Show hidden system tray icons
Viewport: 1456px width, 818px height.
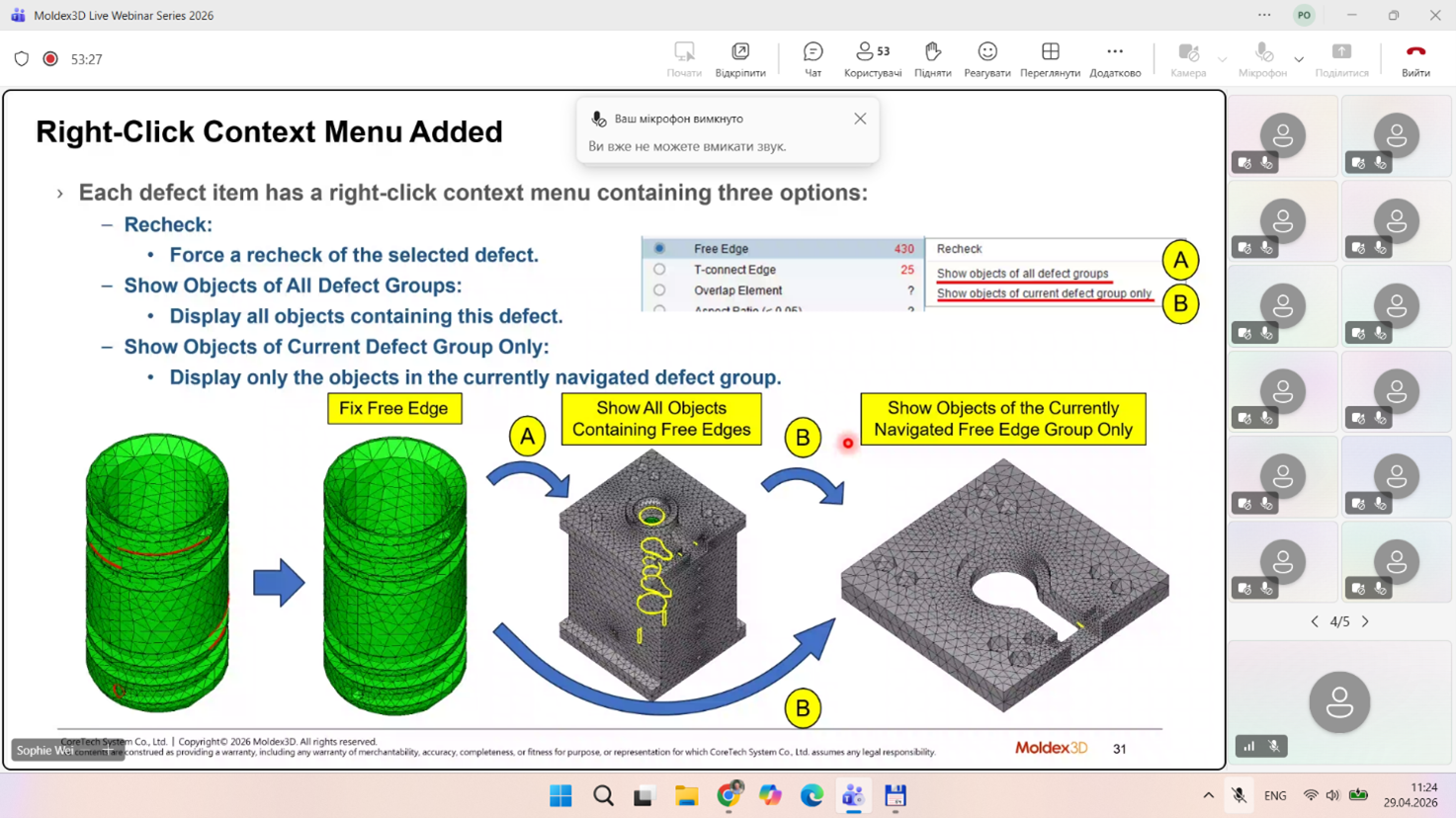point(1208,795)
